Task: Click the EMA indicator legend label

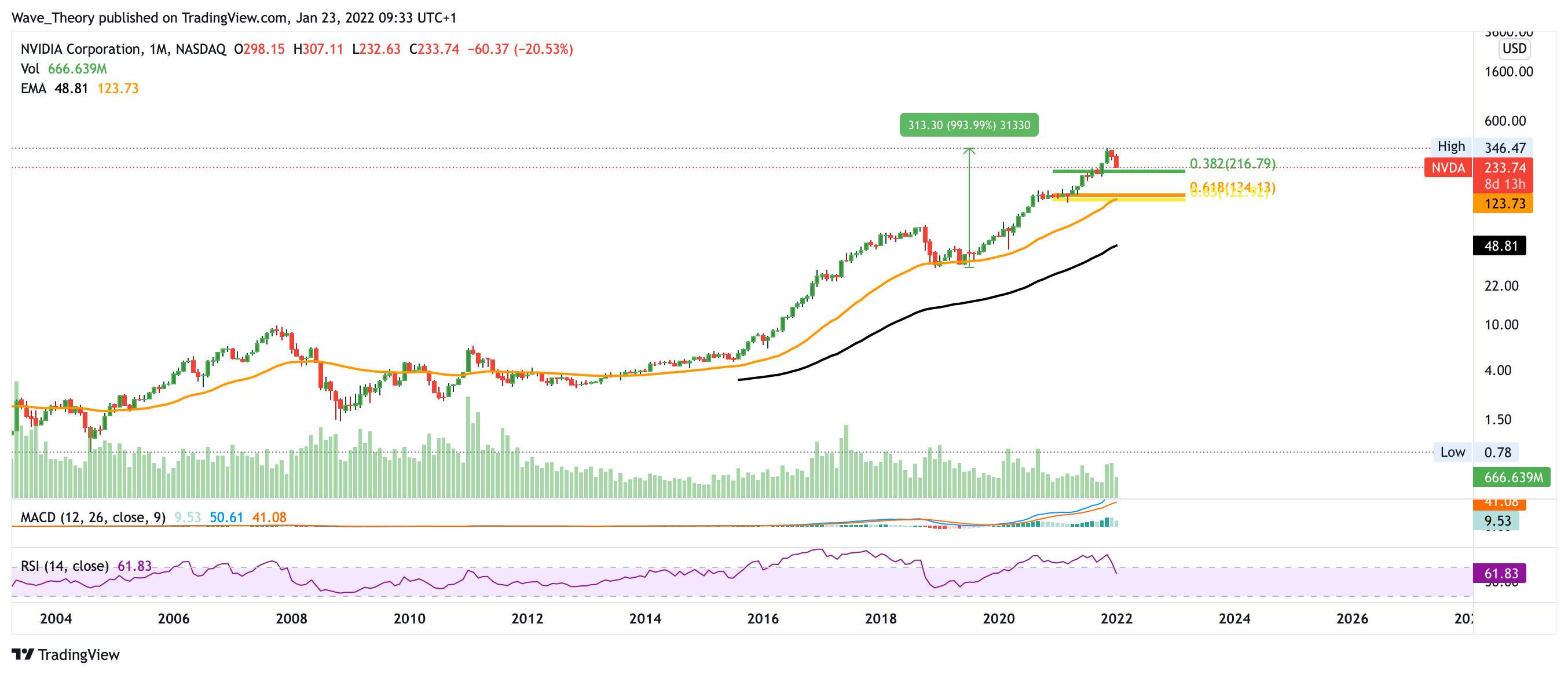Action: coord(33,89)
